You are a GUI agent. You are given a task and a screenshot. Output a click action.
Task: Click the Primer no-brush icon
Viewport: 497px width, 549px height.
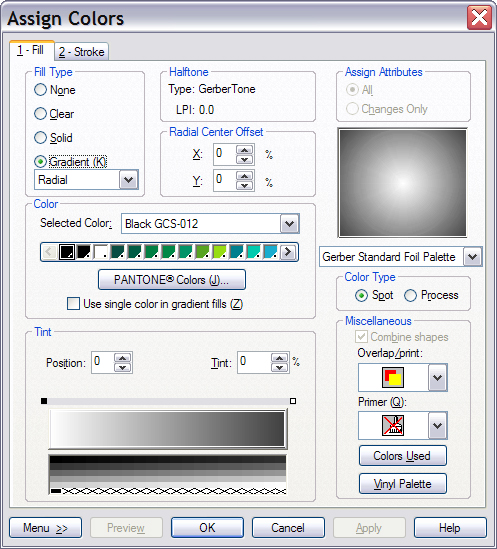pos(393,425)
